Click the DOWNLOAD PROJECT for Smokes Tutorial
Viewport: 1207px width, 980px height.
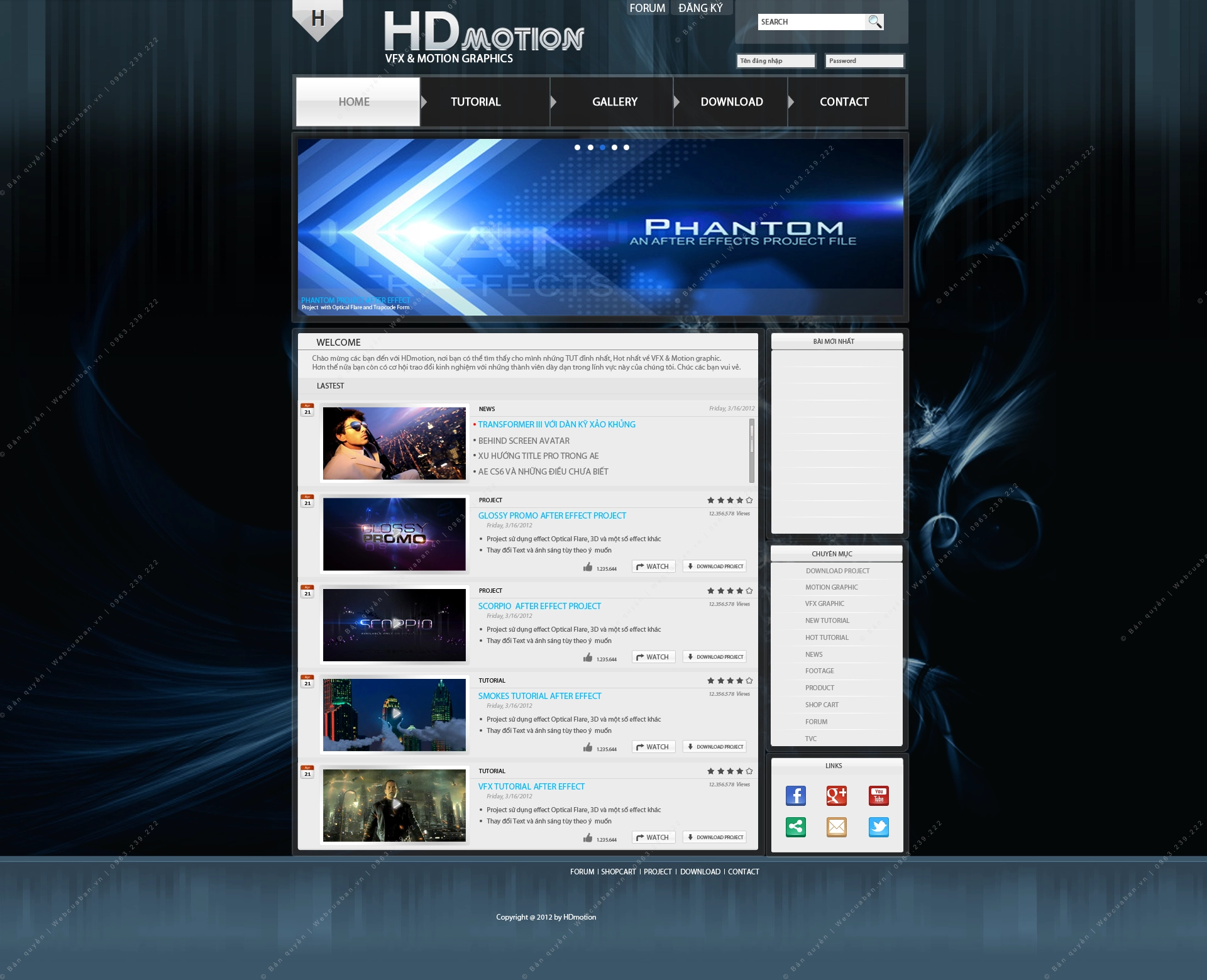(x=715, y=747)
